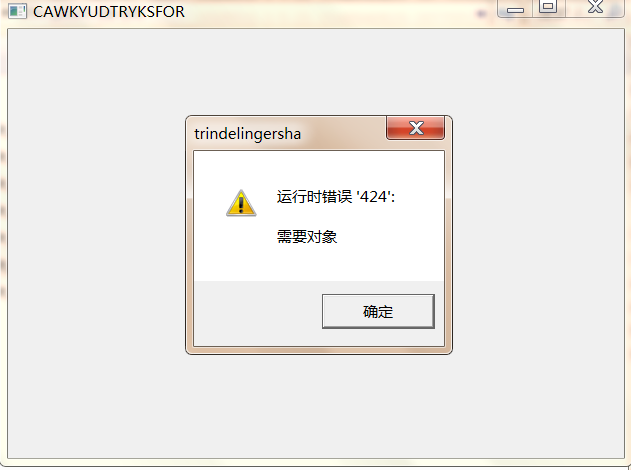Click the trindelingersha dialog title text

pos(247,134)
